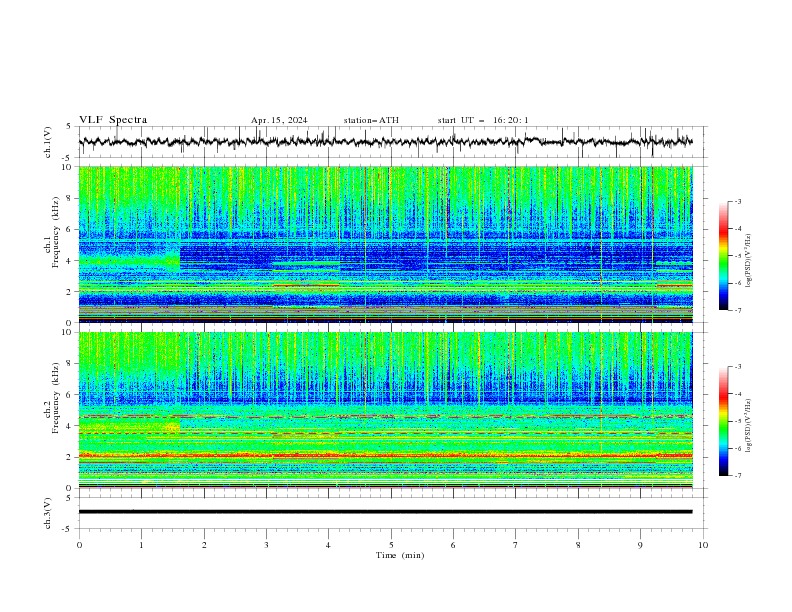Click the ch.1 voltage waveform trace
Screen dimensions: 792x612
pos(385,142)
